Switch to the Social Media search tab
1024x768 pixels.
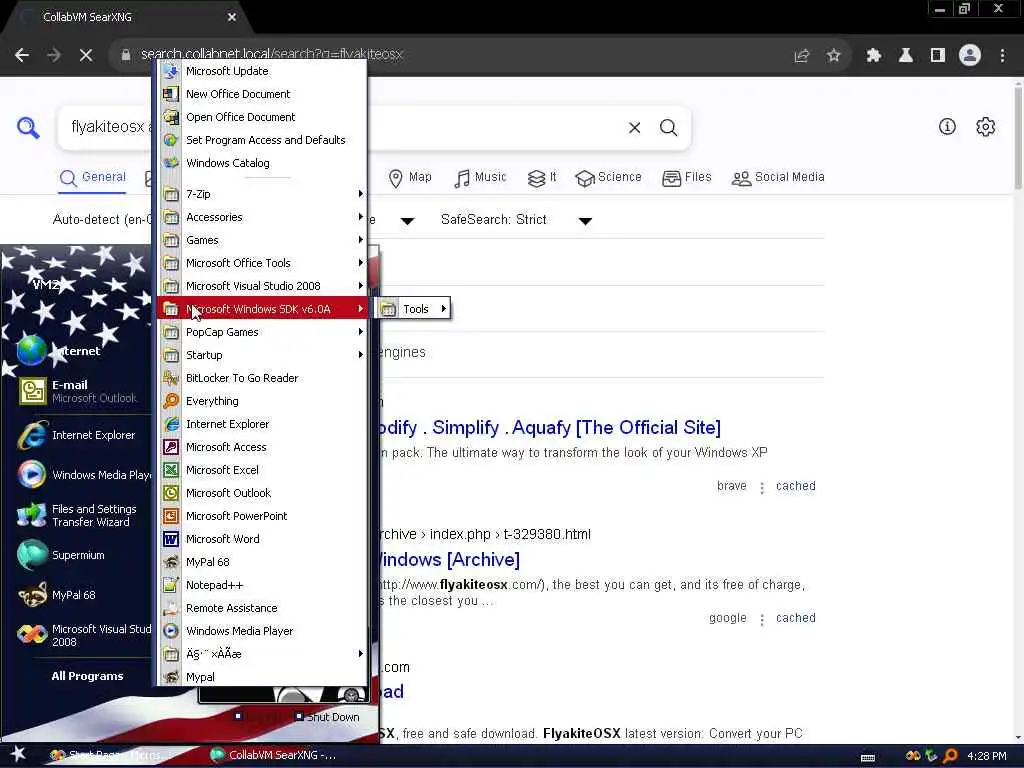[x=778, y=178]
